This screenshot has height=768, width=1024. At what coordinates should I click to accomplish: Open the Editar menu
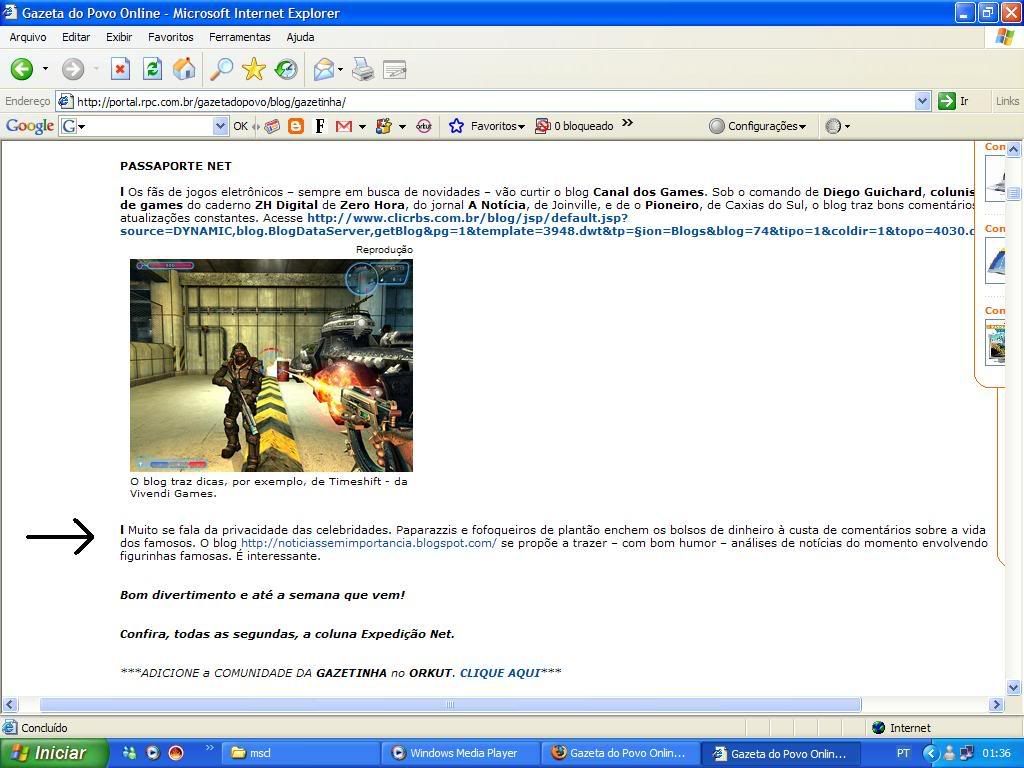[76, 37]
